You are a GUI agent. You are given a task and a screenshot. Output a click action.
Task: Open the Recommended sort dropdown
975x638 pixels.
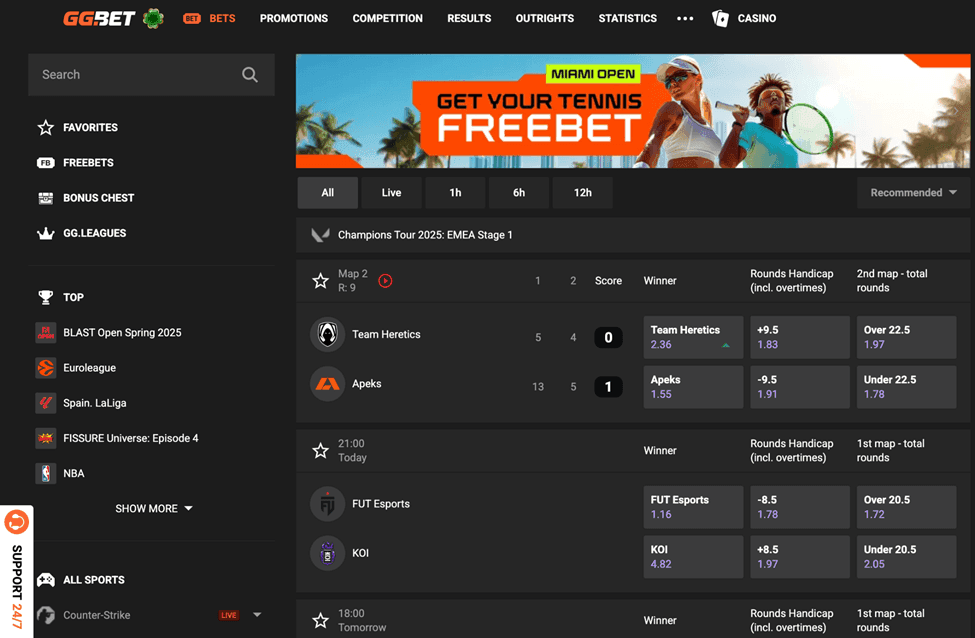913,193
